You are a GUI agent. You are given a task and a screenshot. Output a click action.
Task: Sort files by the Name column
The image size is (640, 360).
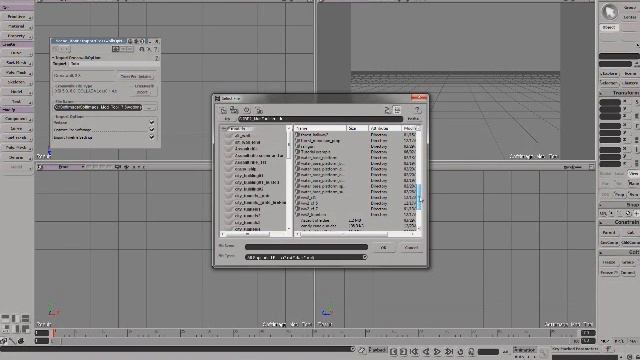pos(320,128)
